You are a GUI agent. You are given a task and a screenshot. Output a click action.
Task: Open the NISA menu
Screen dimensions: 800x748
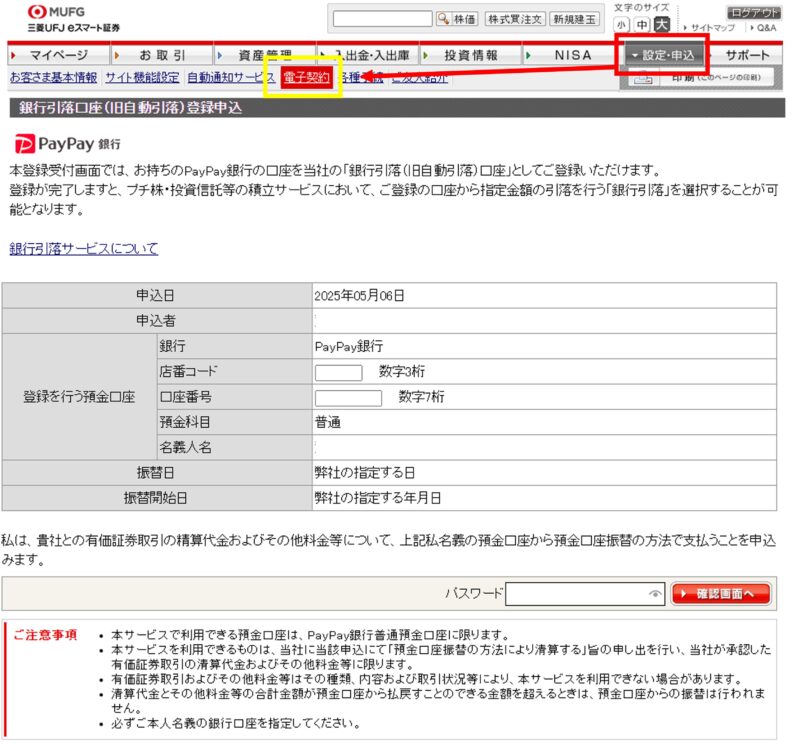coord(573,55)
